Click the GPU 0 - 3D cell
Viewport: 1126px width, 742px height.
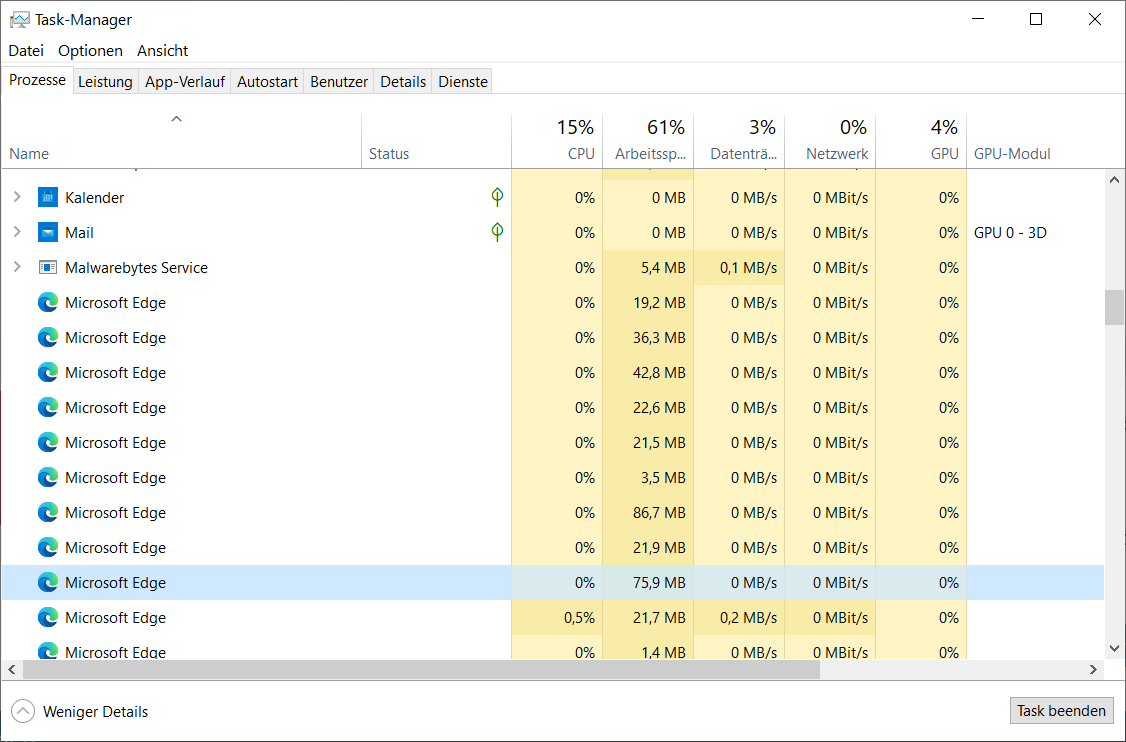pyautogui.click(x=1010, y=233)
